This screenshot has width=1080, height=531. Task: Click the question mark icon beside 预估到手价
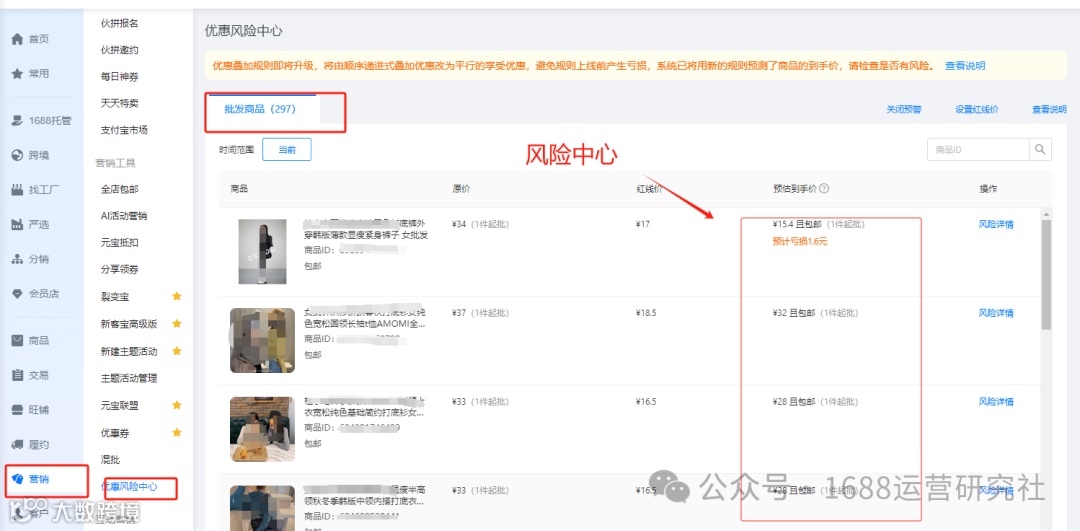pyautogui.click(x=824, y=189)
